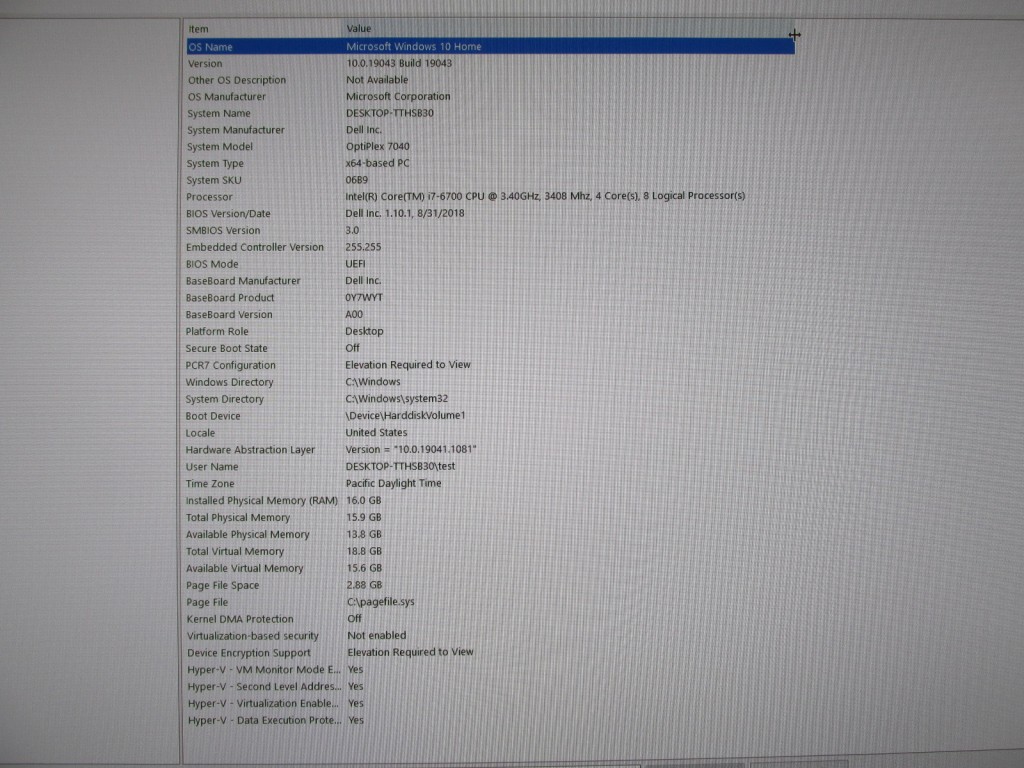Select the Device Encryption Support row

[x=490, y=653]
